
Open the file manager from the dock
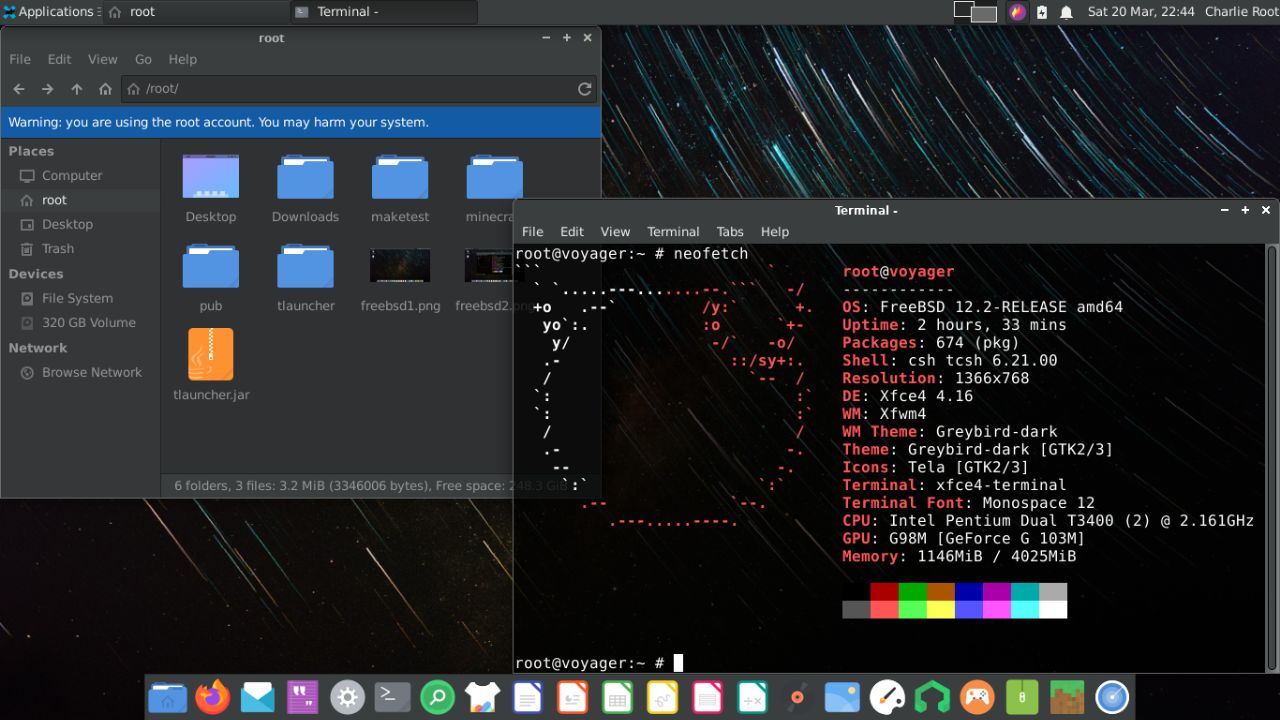[167, 697]
